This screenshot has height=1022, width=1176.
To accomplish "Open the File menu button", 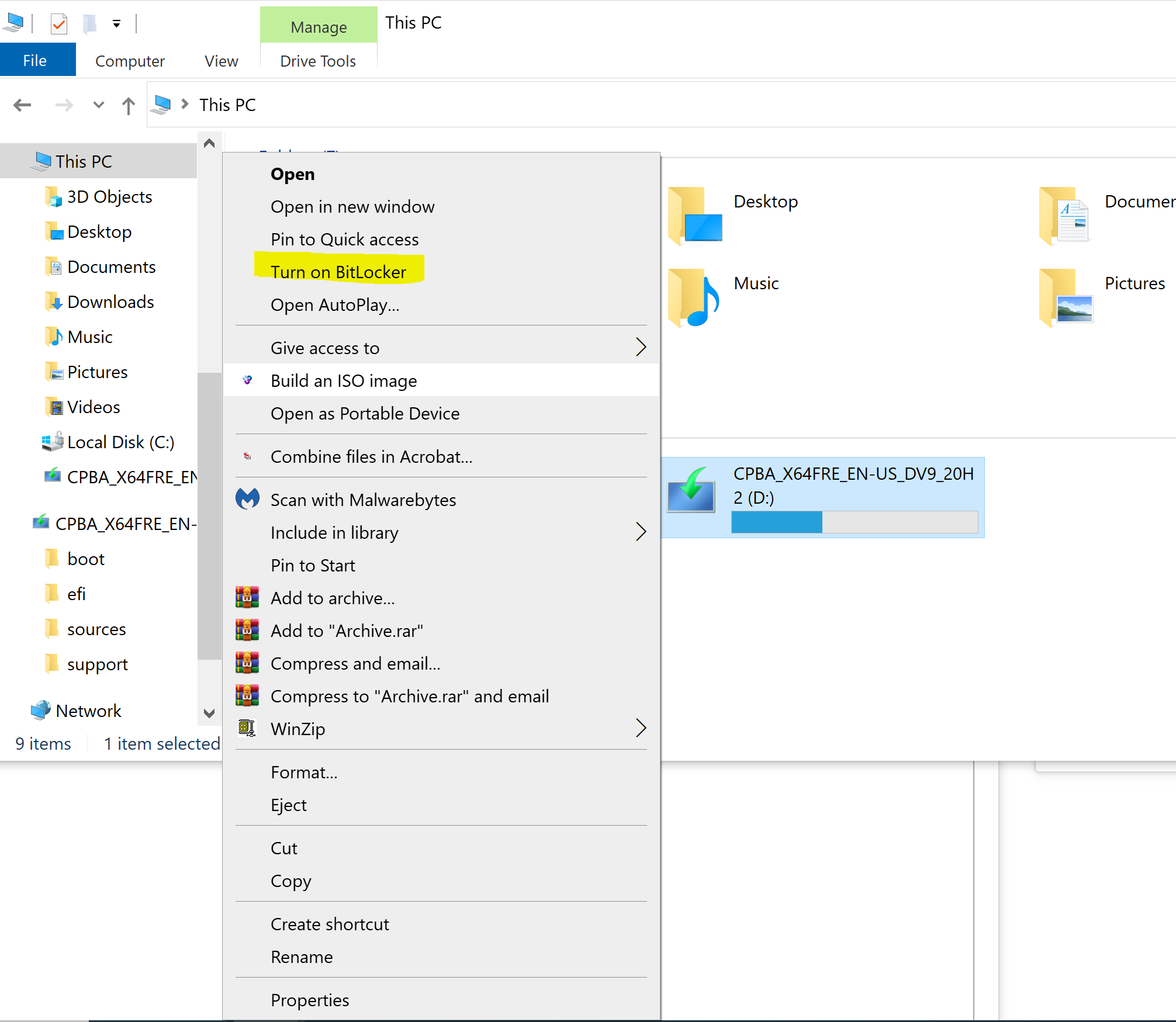I will 35,61.
